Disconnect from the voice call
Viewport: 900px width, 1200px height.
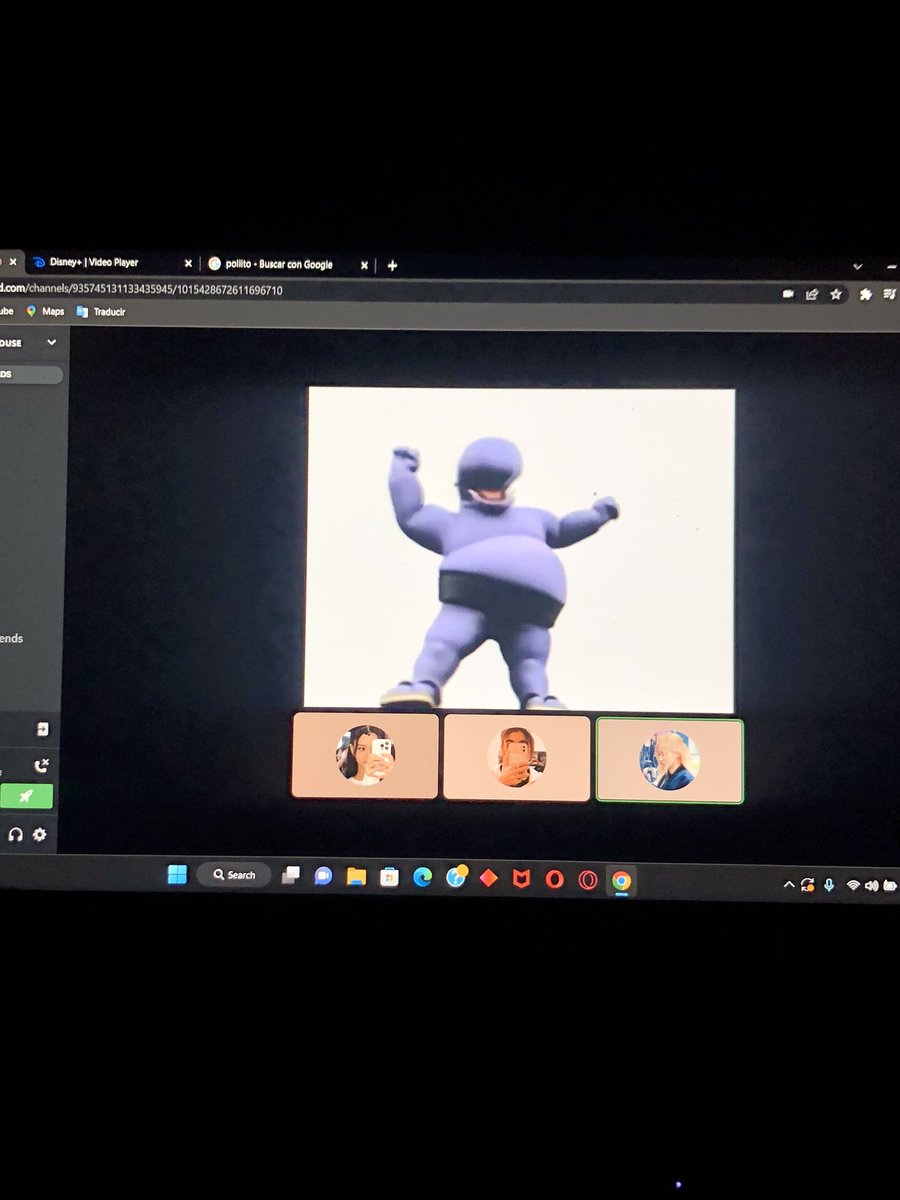pyautogui.click(x=41, y=766)
